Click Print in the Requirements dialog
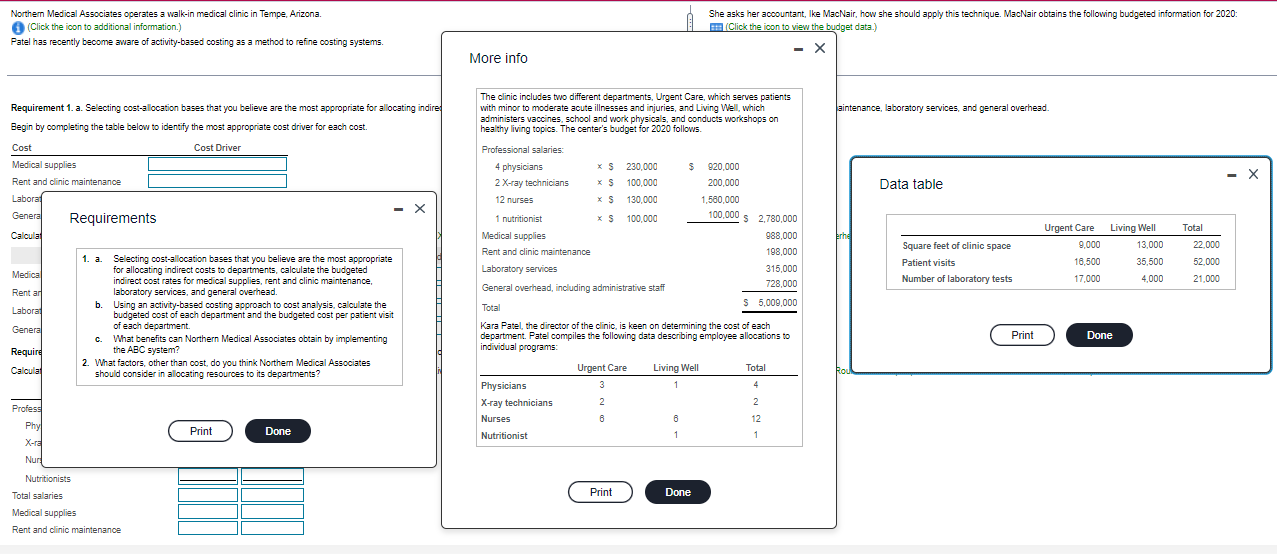 (201, 431)
